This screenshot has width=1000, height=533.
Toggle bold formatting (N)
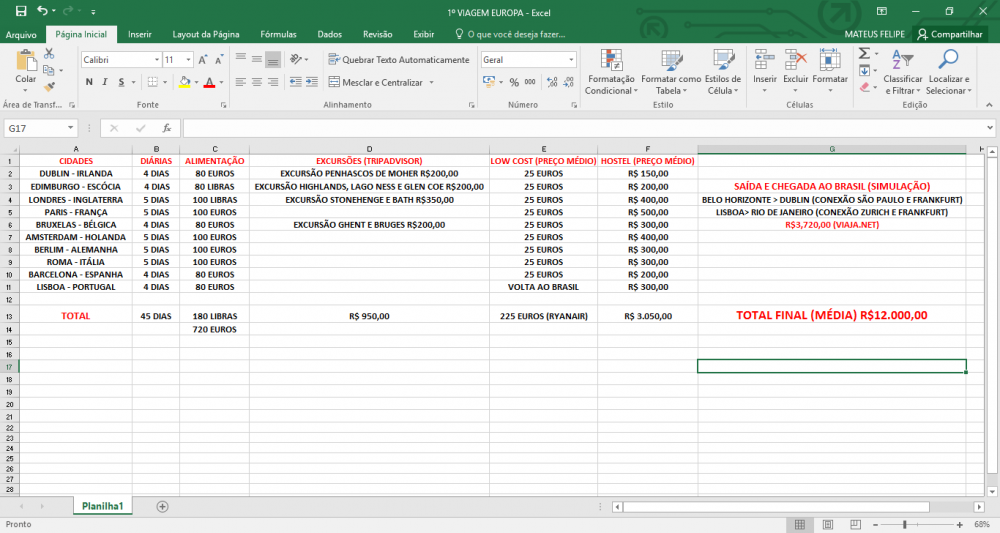pos(88,82)
